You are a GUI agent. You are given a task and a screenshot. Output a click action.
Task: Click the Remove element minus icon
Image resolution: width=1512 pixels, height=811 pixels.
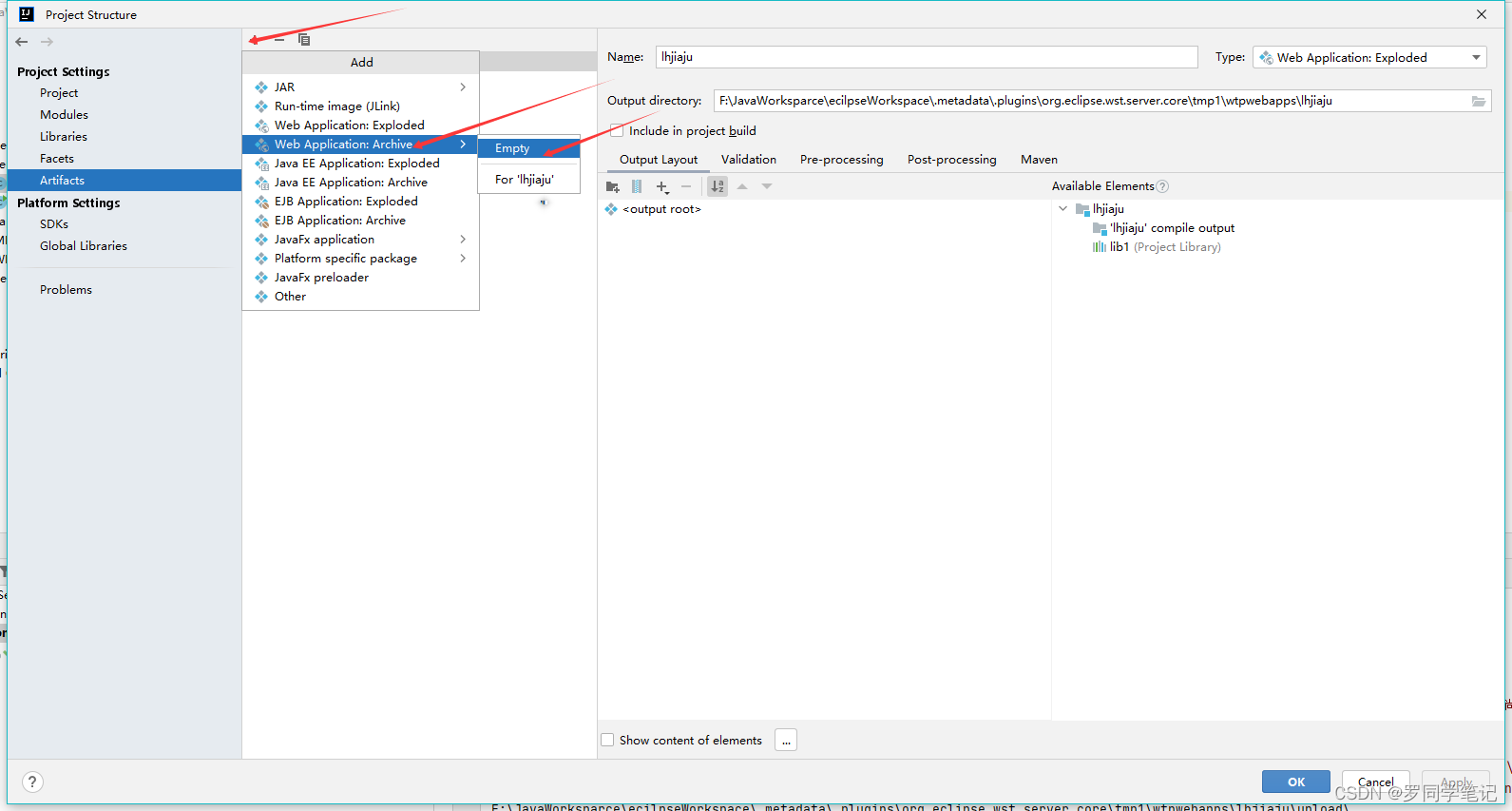686,186
